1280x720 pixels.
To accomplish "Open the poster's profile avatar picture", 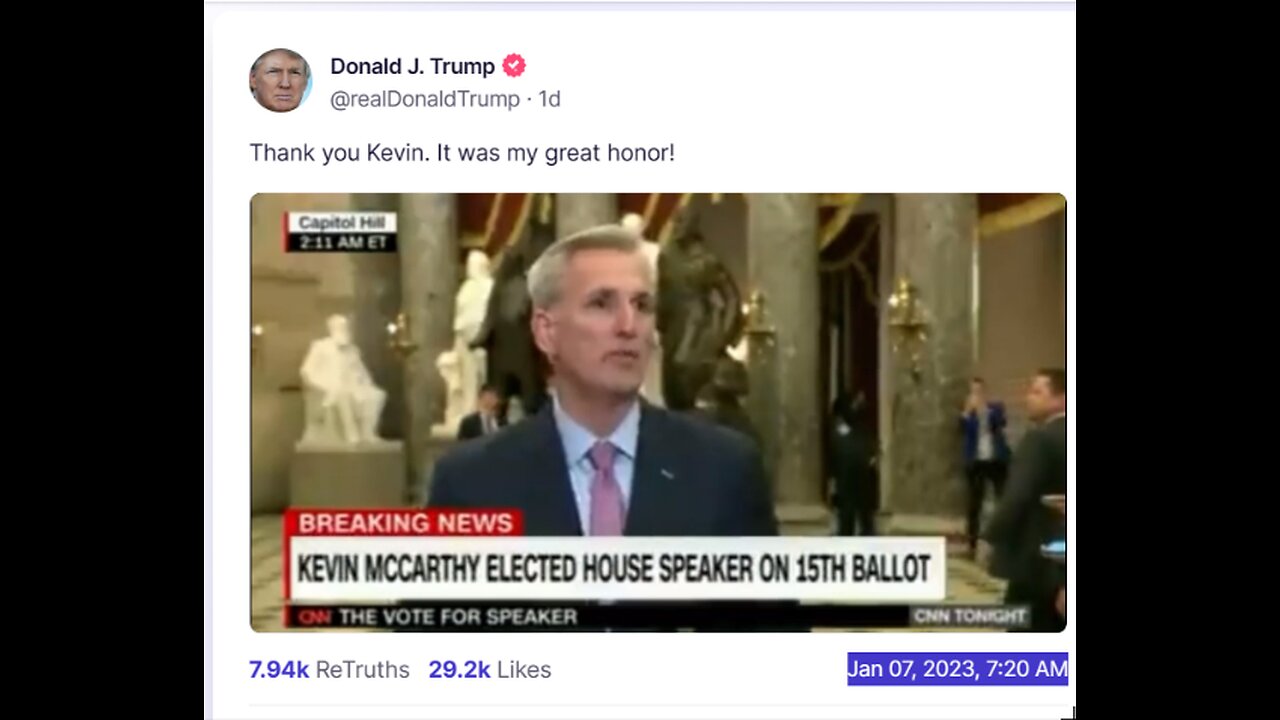I will click(x=281, y=80).
